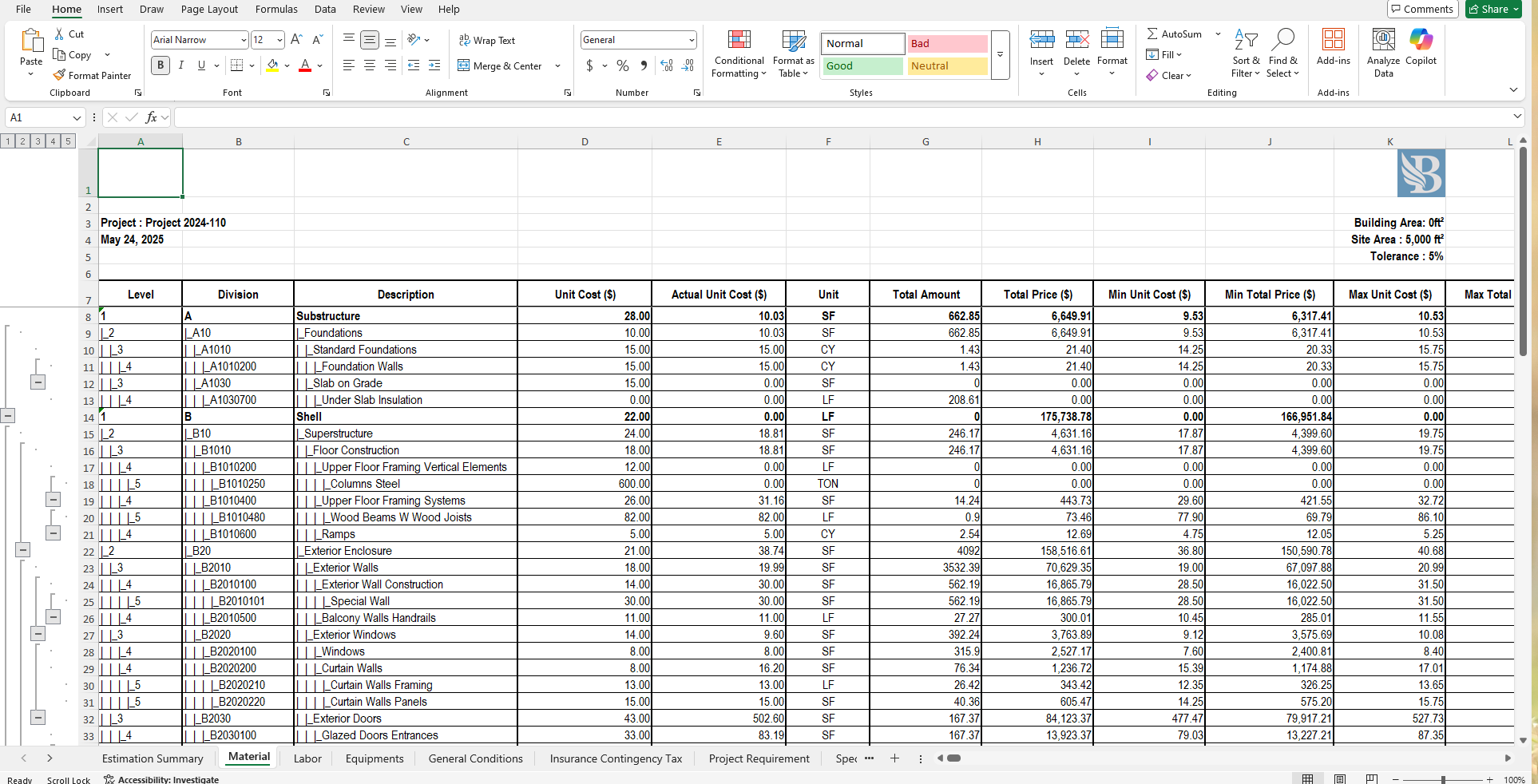Open the Analyze Data tool
The width and height of the screenshot is (1538, 784).
(x=1383, y=53)
